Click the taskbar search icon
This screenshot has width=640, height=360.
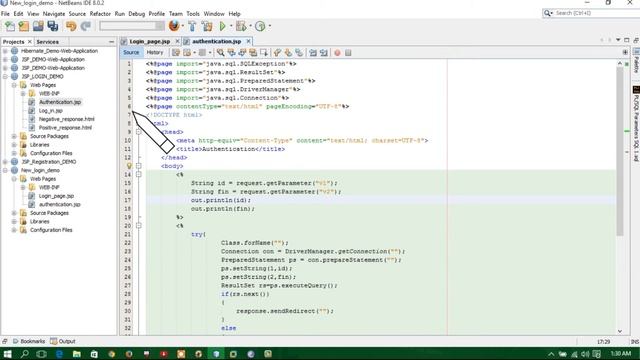pyautogui.click(x=24, y=354)
